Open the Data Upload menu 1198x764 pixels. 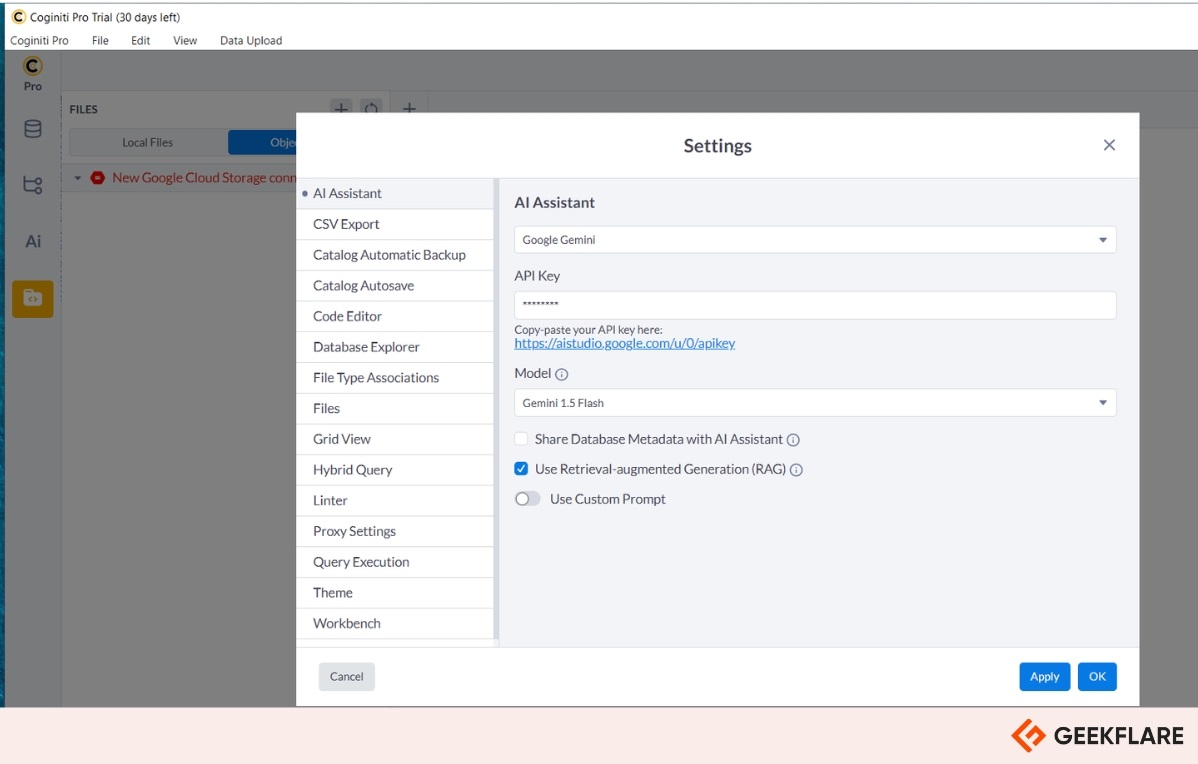pos(251,40)
